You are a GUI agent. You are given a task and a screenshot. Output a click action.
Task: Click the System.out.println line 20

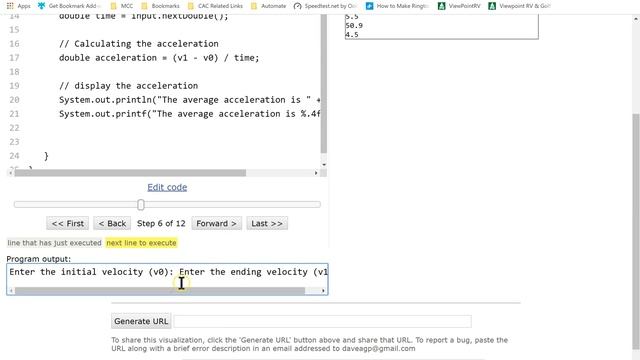[x=190, y=100]
